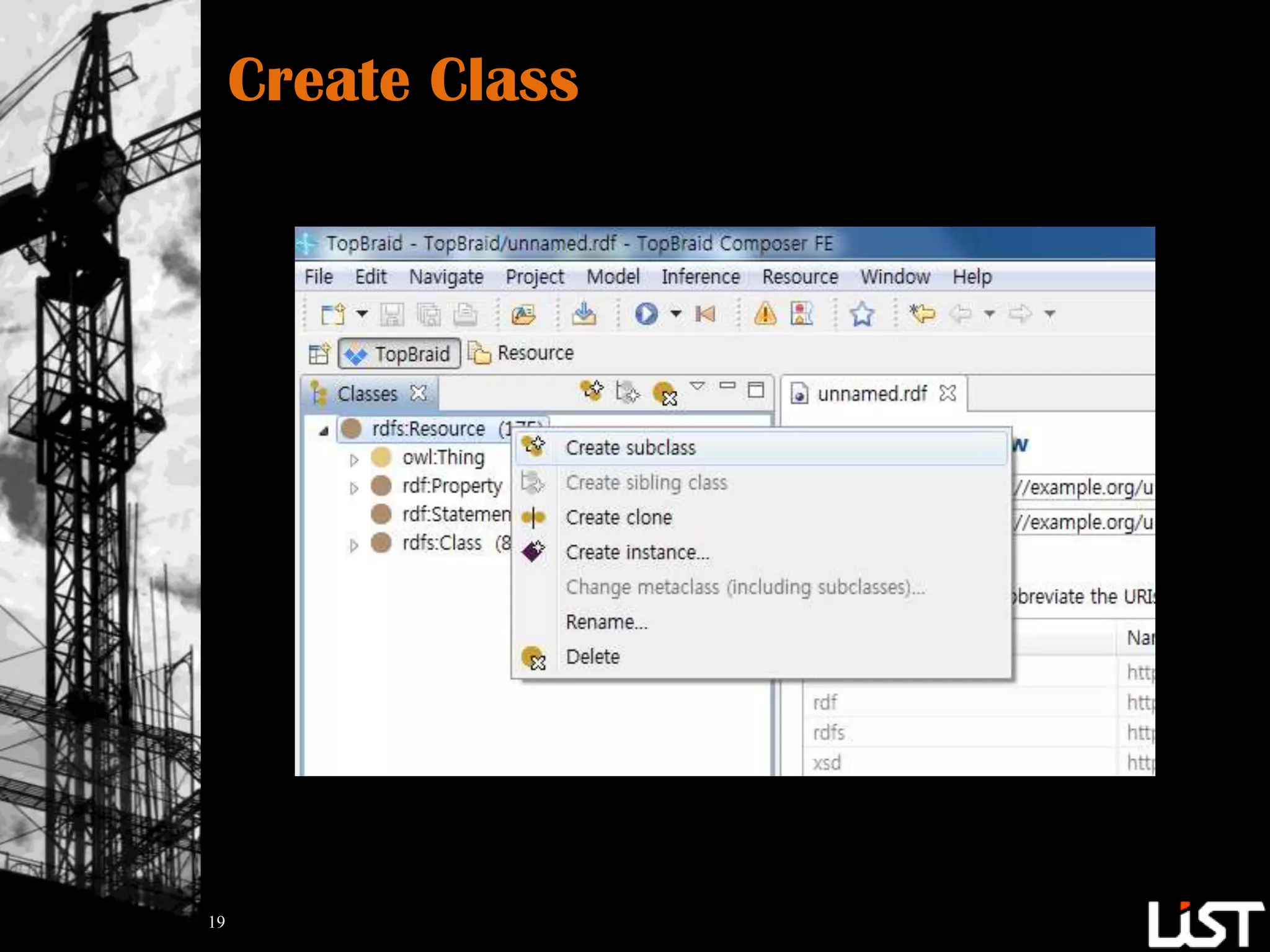Click the Forward navigation arrow
Screen dimensions: 1270x952
[x=1020, y=314]
